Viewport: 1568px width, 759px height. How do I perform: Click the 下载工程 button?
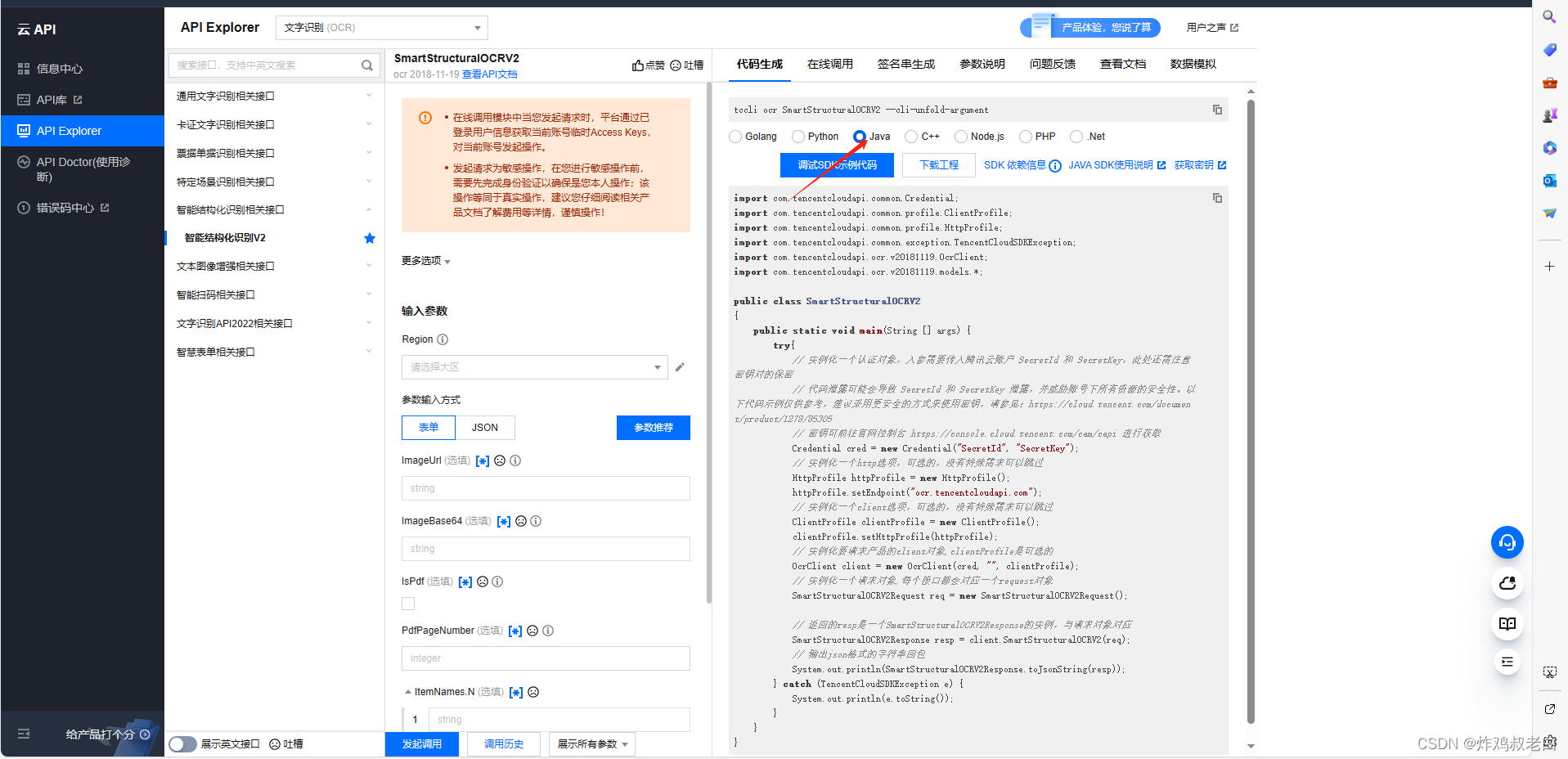[939, 165]
